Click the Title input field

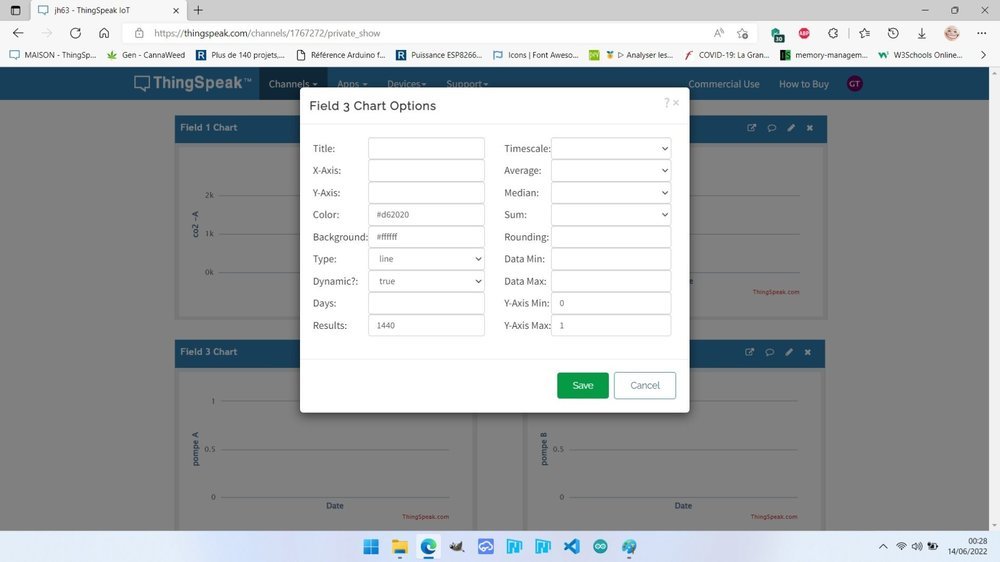(x=426, y=149)
